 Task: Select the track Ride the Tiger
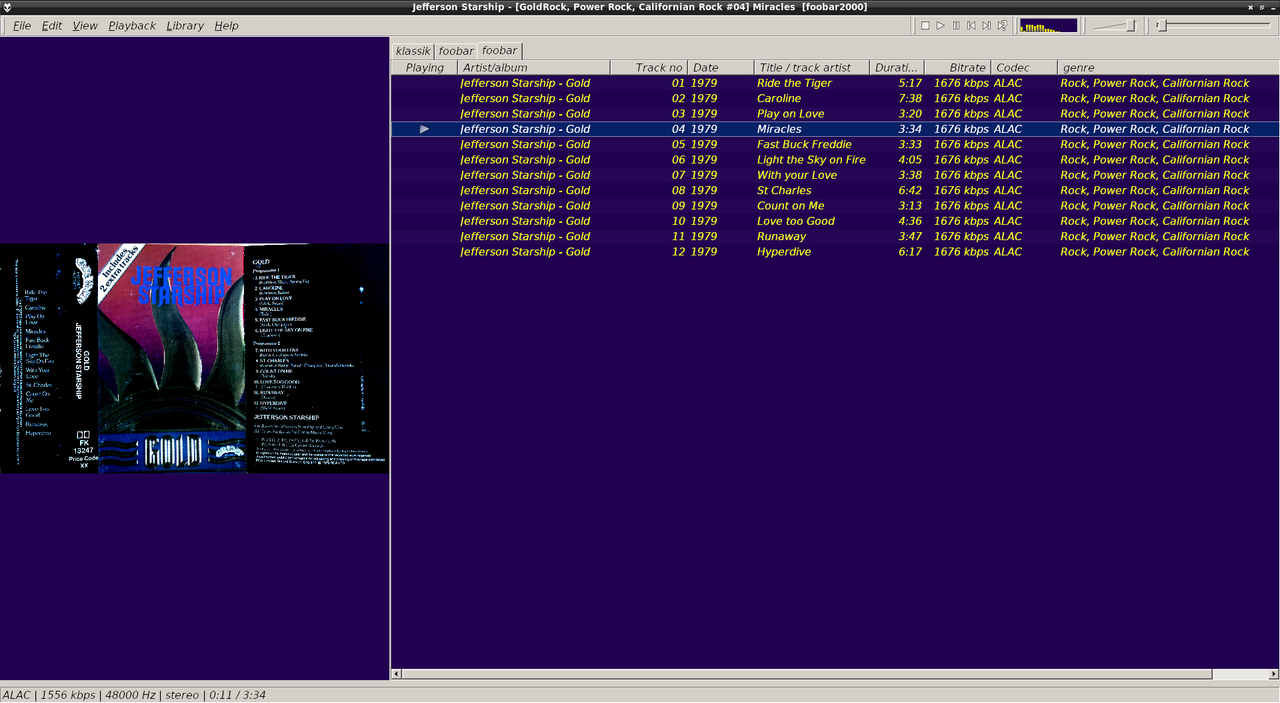point(835,83)
